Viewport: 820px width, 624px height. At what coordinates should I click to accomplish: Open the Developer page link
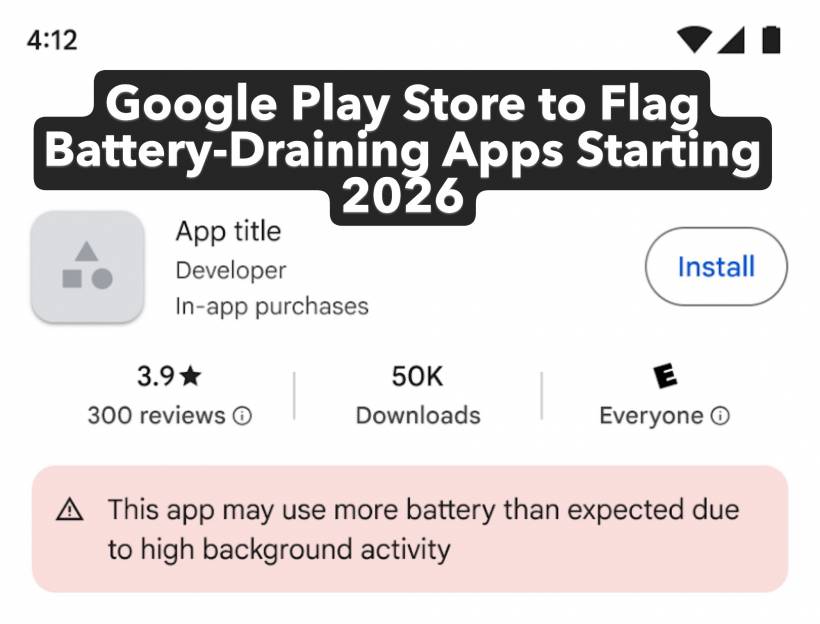230,270
